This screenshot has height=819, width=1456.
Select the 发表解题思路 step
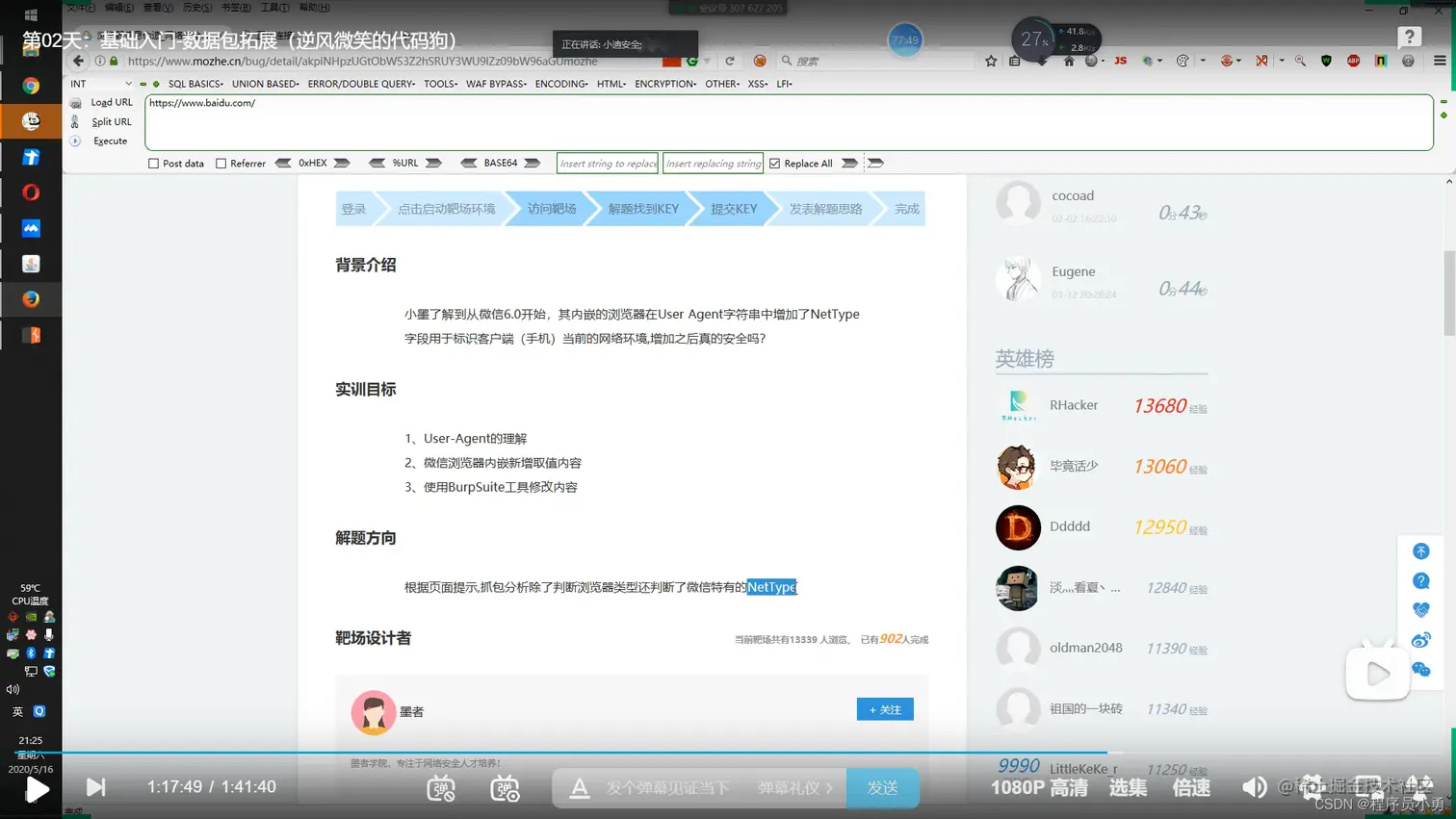(x=825, y=209)
